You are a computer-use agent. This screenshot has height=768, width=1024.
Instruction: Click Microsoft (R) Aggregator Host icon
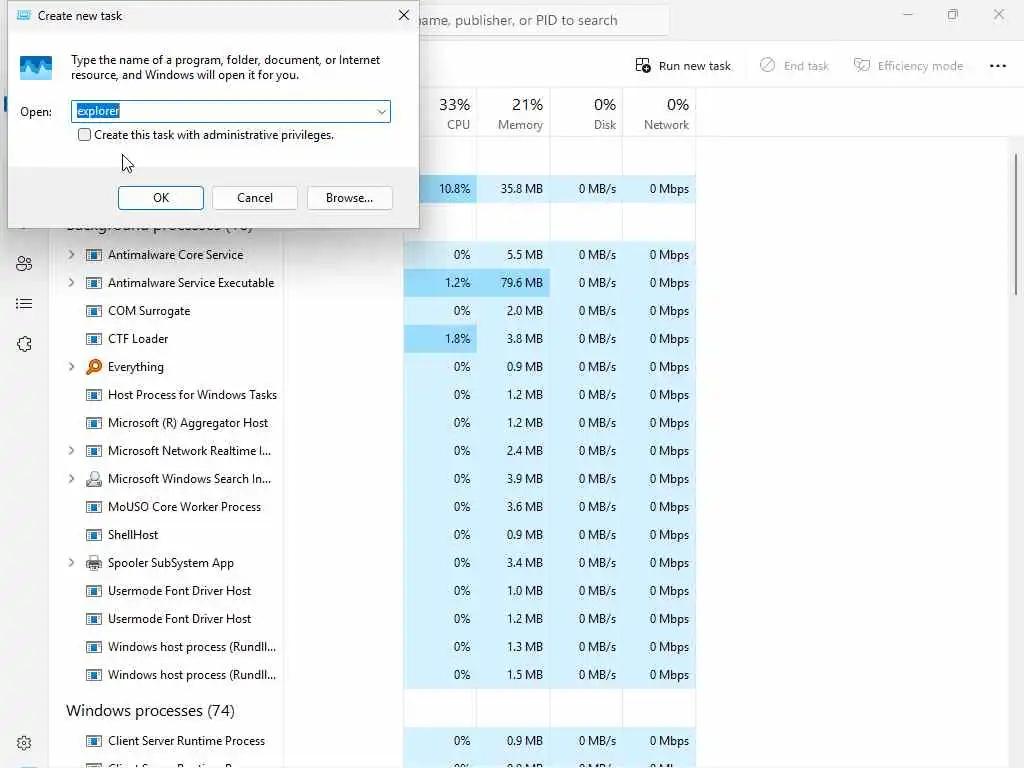tap(94, 423)
